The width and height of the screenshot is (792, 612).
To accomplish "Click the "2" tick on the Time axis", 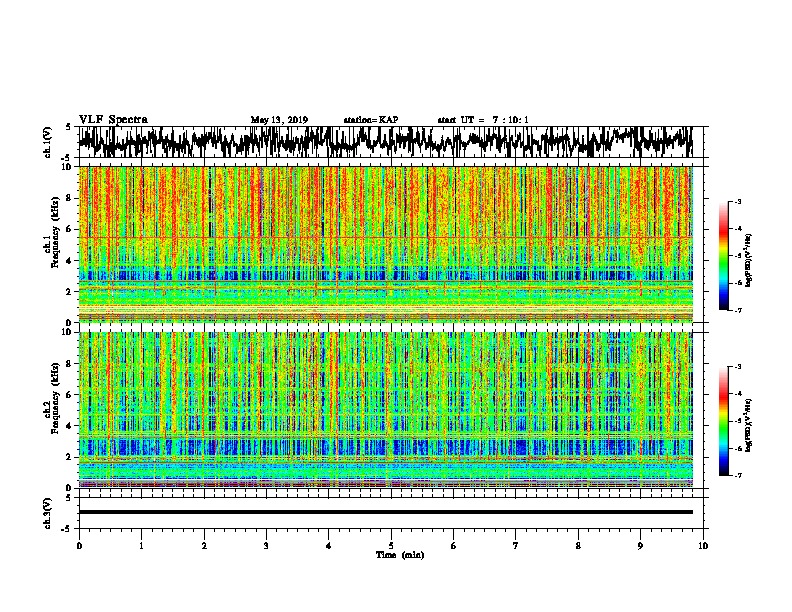I will pyautogui.click(x=204, y=546).
